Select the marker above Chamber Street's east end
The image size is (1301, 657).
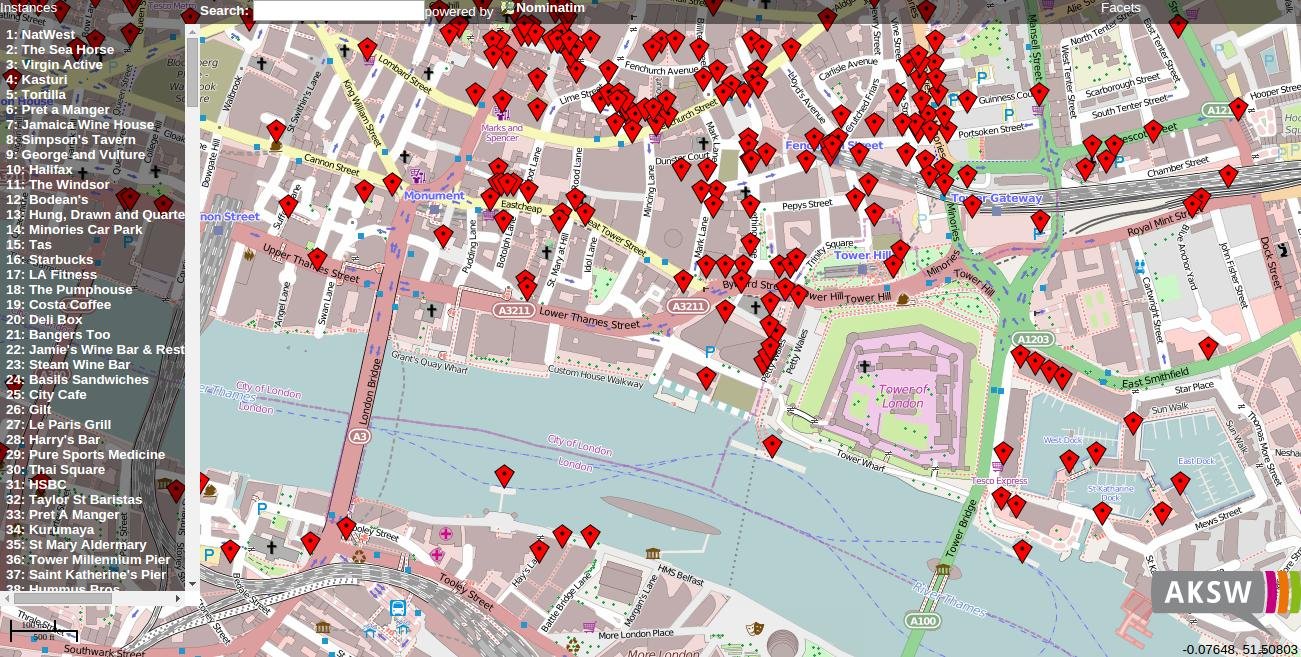1228,177
